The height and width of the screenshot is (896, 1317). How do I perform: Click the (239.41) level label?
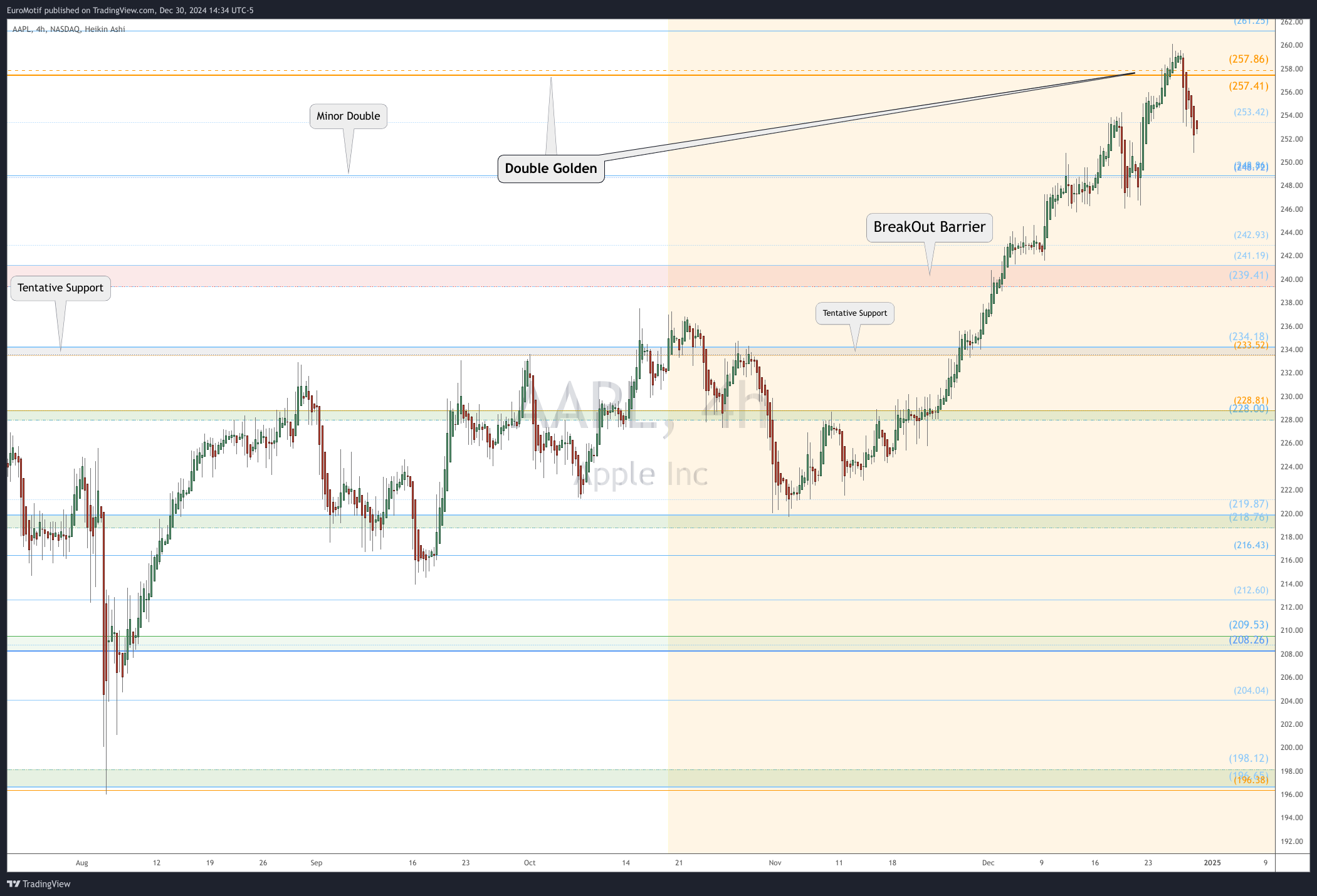1248,275
